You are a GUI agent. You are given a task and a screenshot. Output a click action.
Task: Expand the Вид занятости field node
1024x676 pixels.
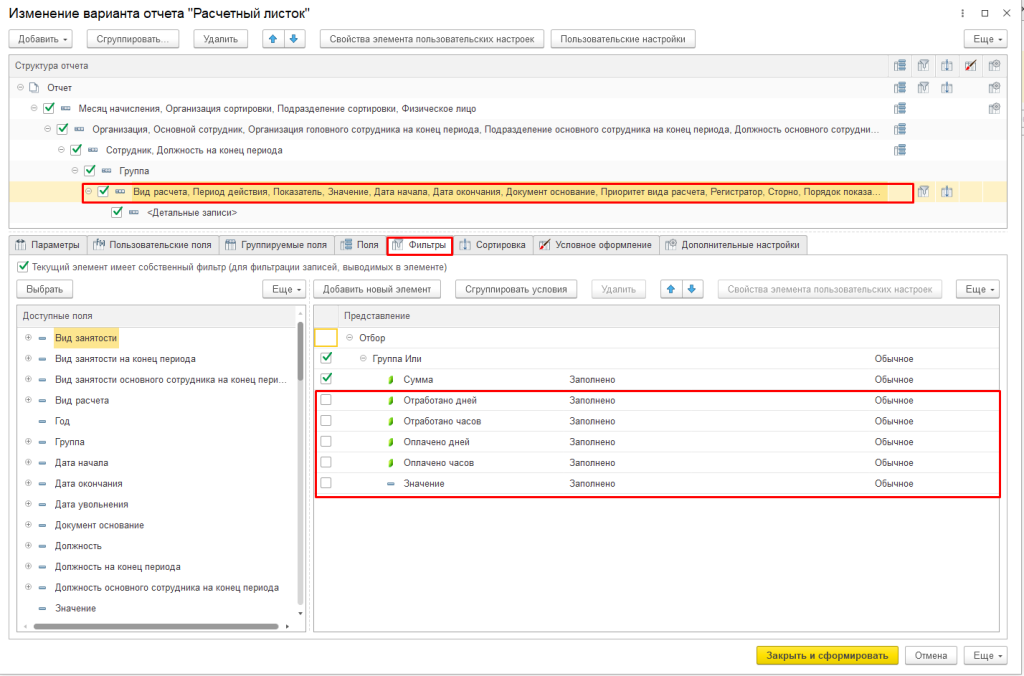pyautogui.click(x=28, y=338)
